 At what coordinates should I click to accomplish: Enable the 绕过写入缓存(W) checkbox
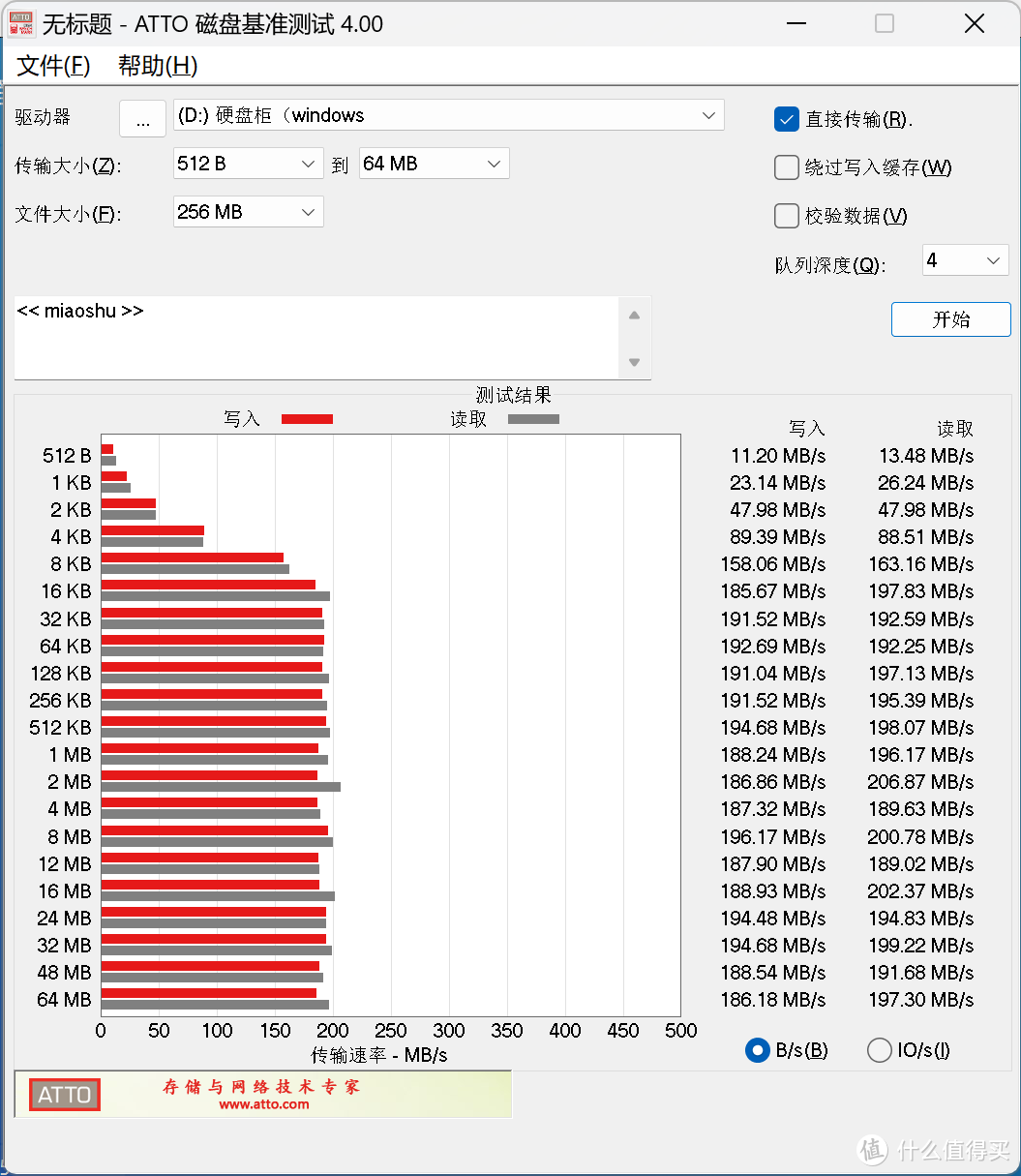point(787,167)
